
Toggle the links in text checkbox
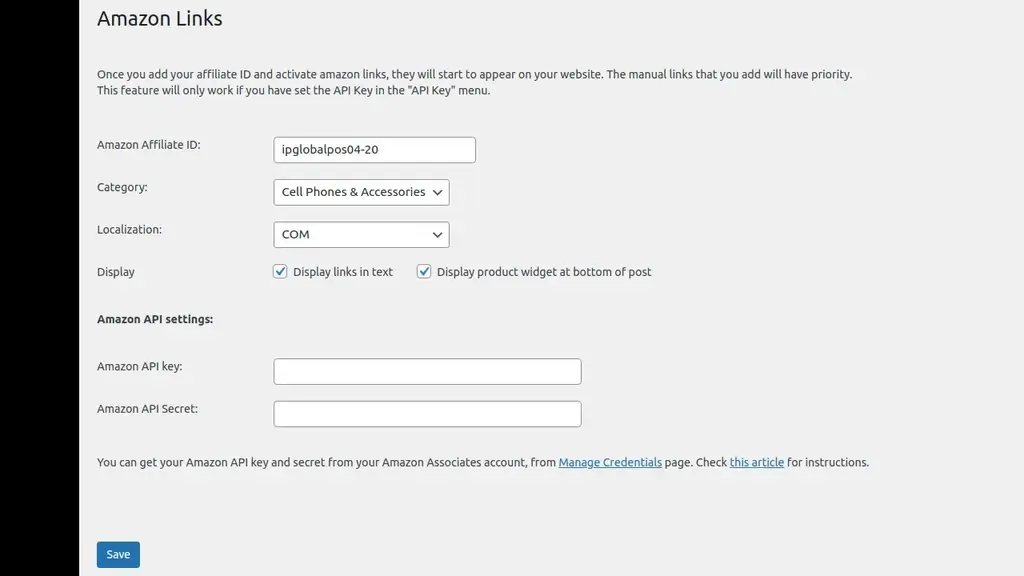click(280, 271)
